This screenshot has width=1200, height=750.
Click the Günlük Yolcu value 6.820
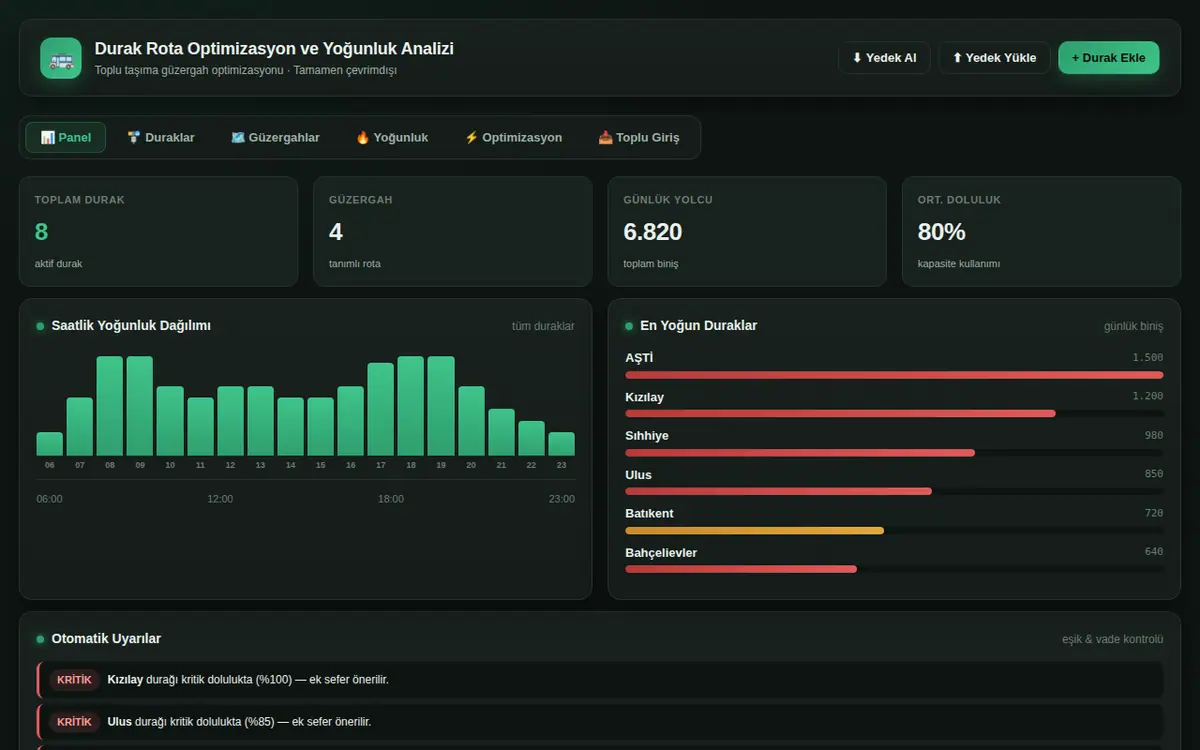653,232
